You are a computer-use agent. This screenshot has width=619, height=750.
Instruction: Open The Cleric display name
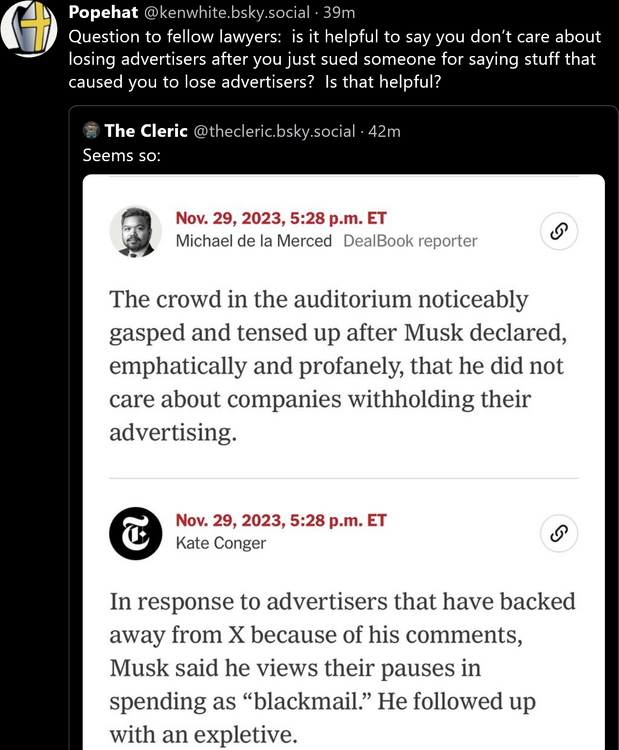coord(145,131)
